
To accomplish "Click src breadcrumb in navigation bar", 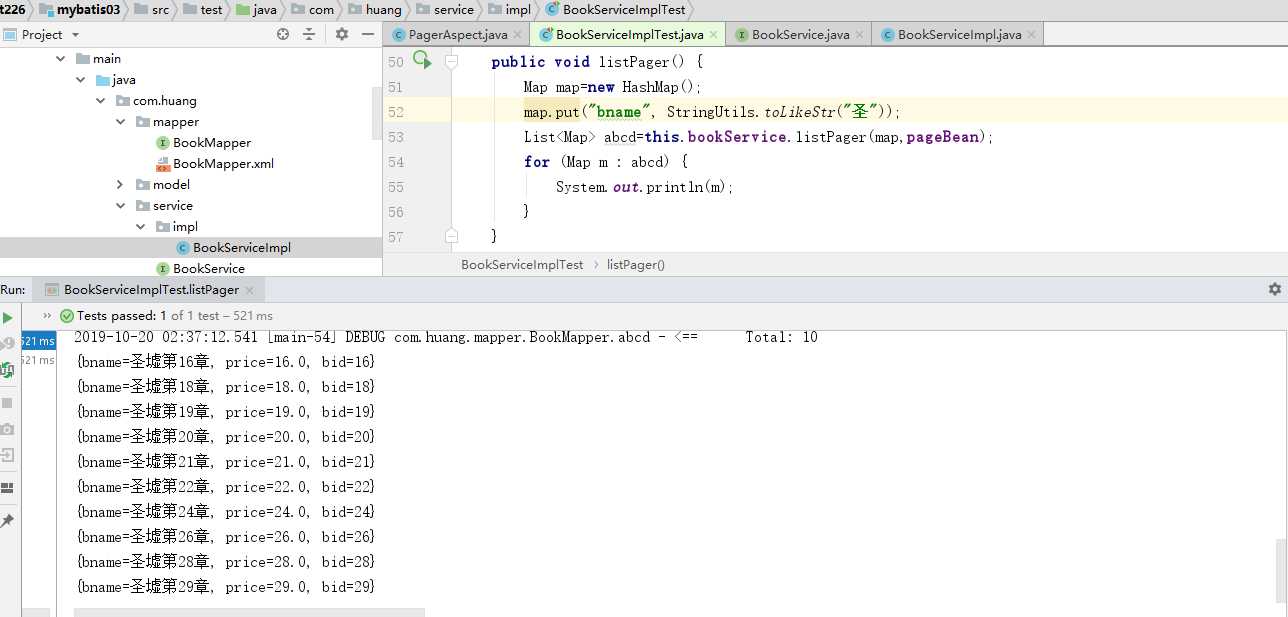I will pos(152,10).
